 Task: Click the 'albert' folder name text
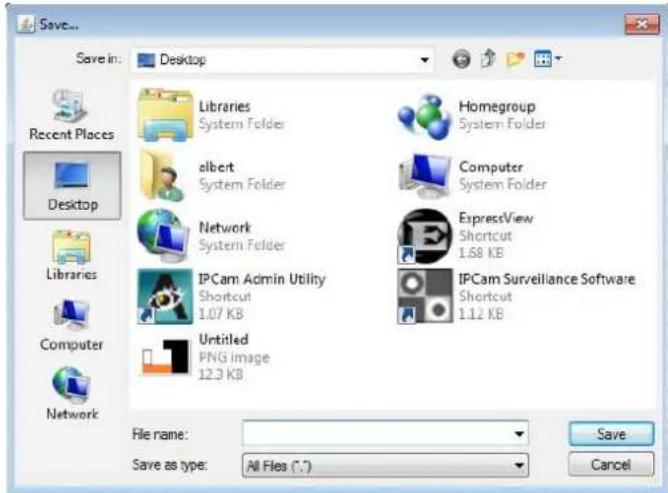point(216,167)
